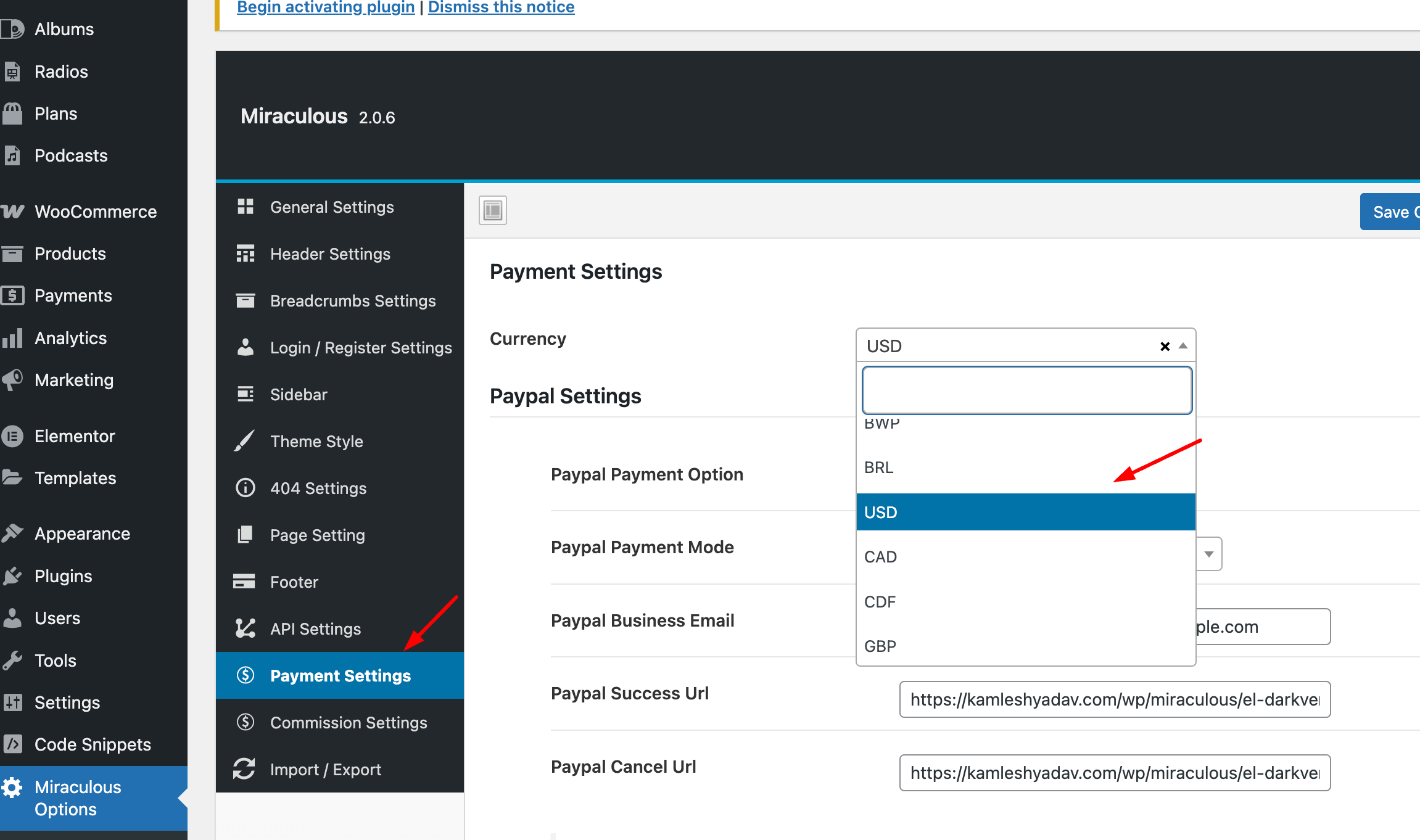Click the Marketing megaphone icon
Screen dimensions: 1420x840
click(x=12, y=380)
